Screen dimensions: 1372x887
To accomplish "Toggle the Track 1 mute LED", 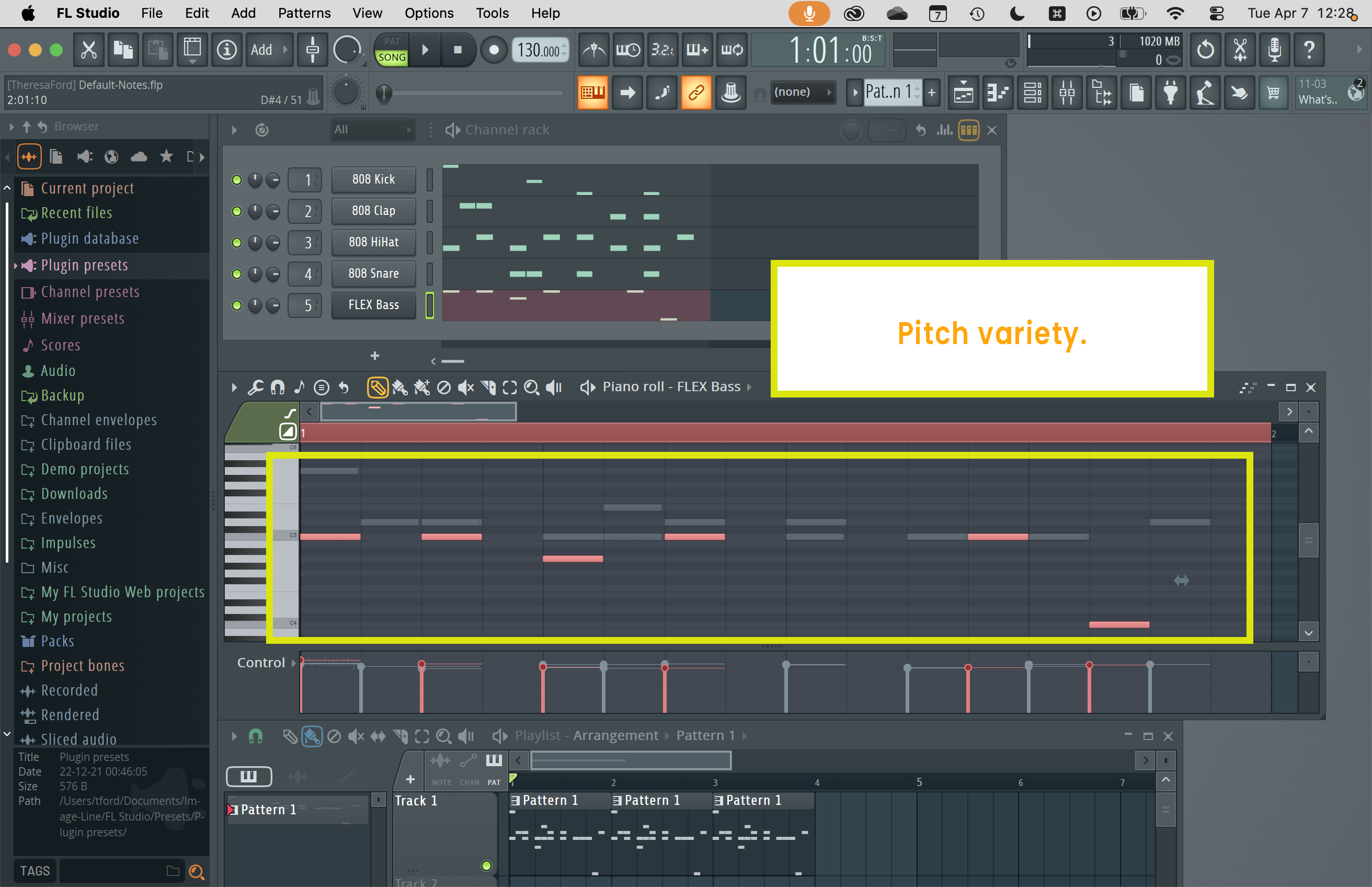I will (x=486, y=866).
